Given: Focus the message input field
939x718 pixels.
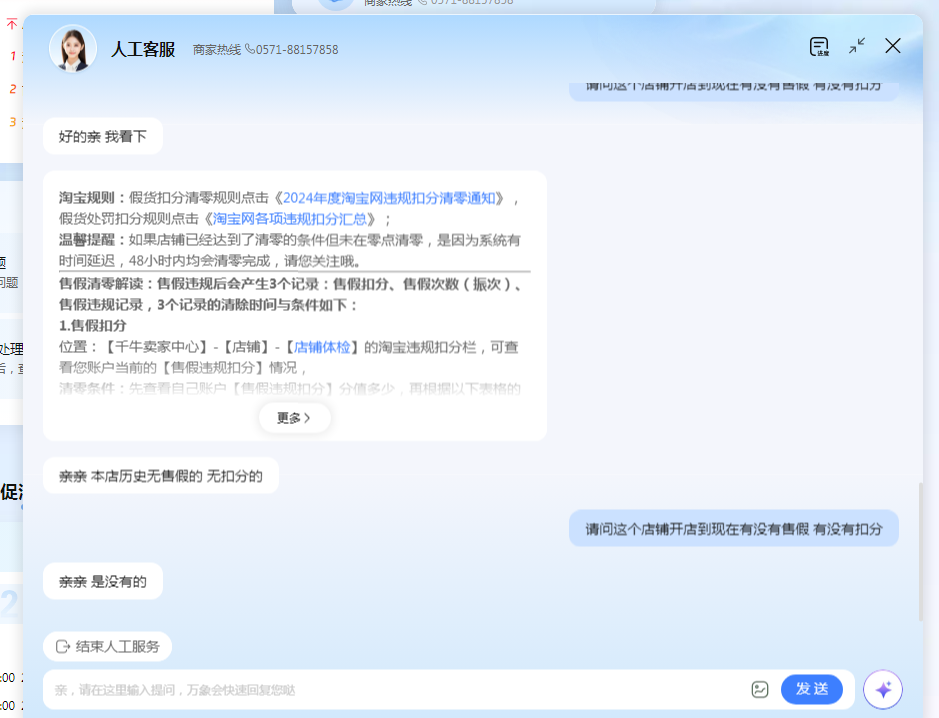Looking at the screenshot, I should pos(395,690).
